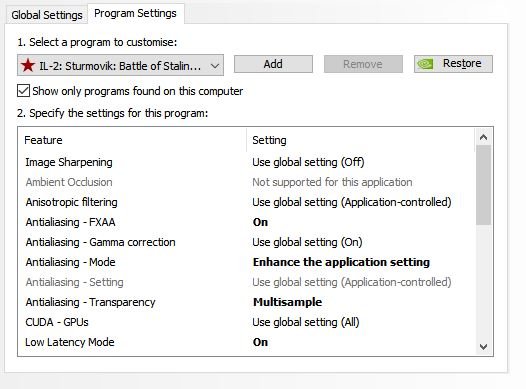Toggle Show only programs found on this computer
Viewport: 526px width, 389px height.
click(x=23, y=91)
